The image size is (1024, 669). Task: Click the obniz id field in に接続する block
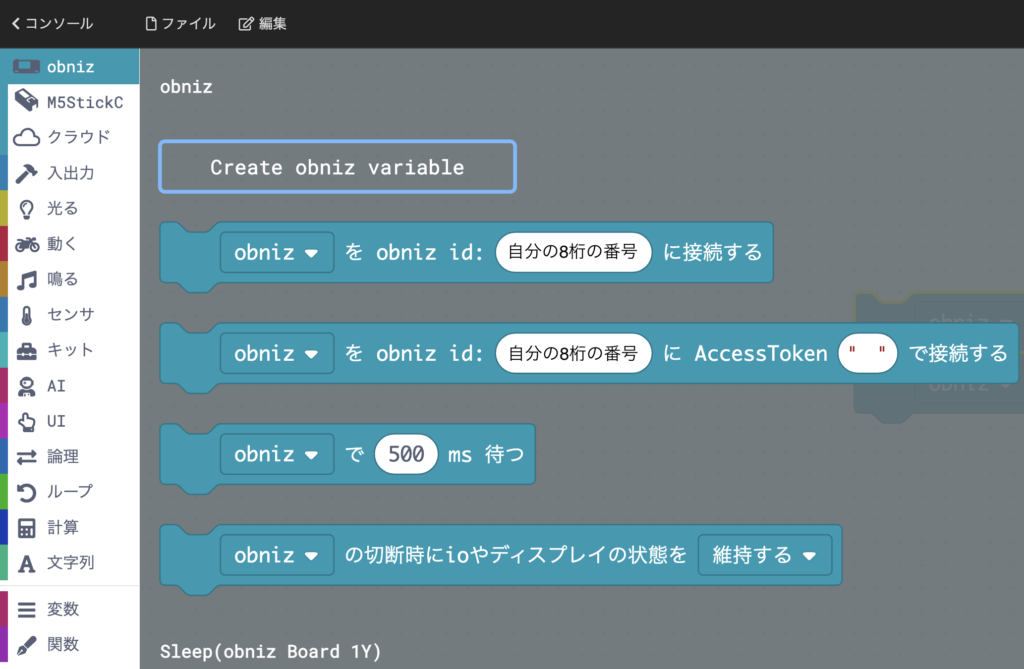[573, 252]
